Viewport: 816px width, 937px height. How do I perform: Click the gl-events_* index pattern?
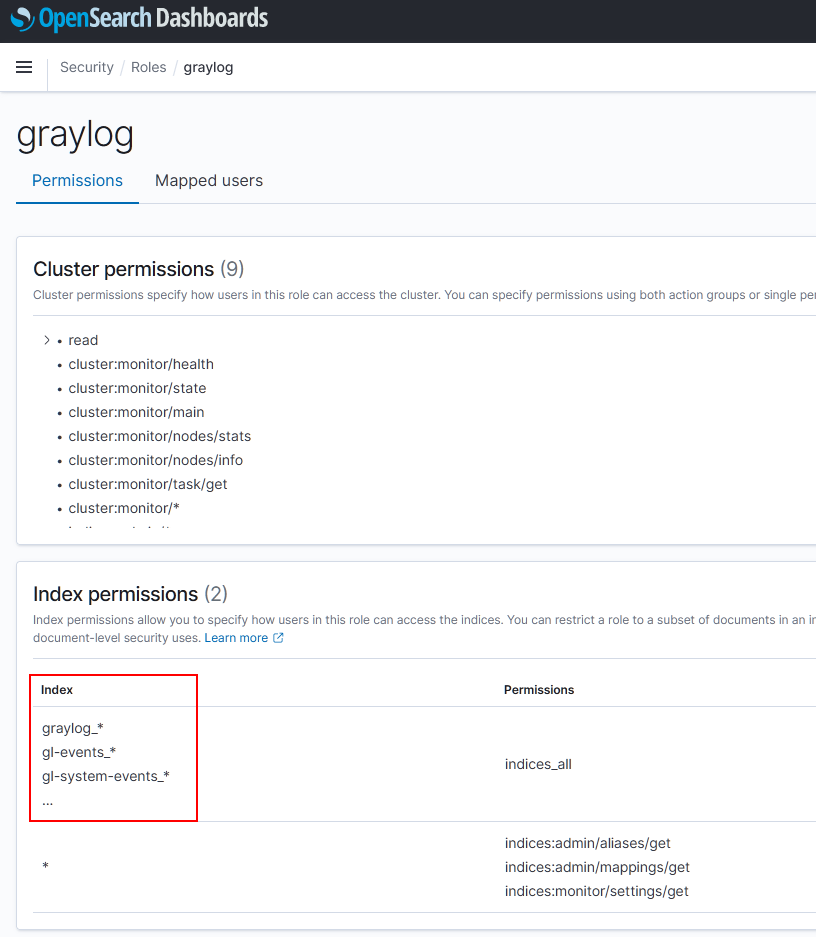(x=79, y=752)
